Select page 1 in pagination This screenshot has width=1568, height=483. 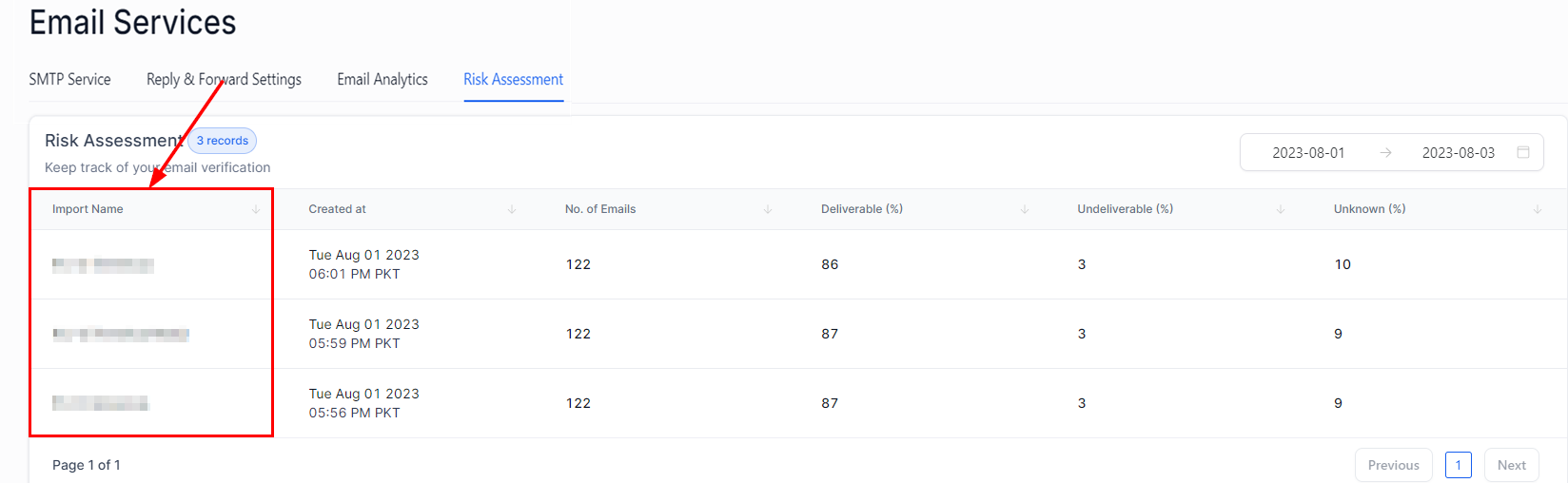pyautogui.click(x=1458, y=465)
